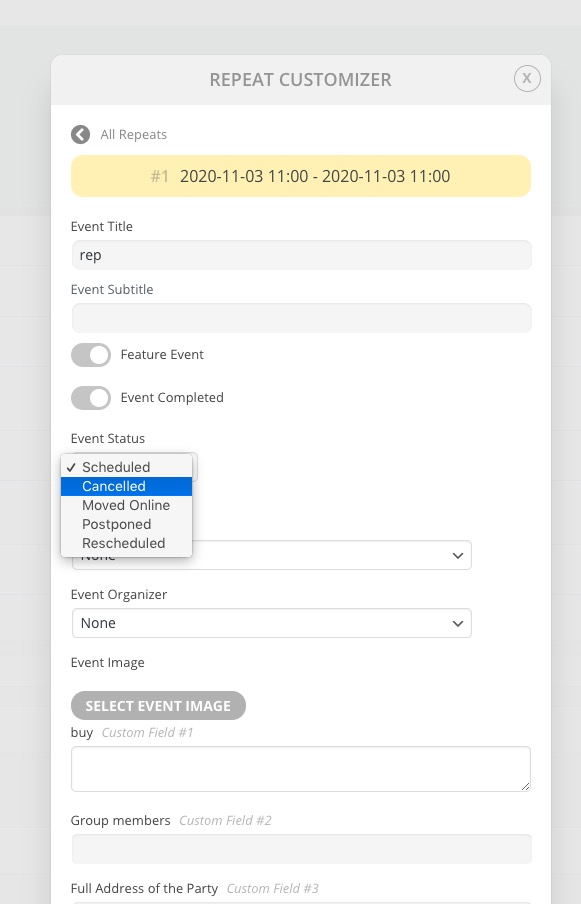581x904 pixels.
Task: Toggle the Event Completed switch
Action: (x=91, y=398)
